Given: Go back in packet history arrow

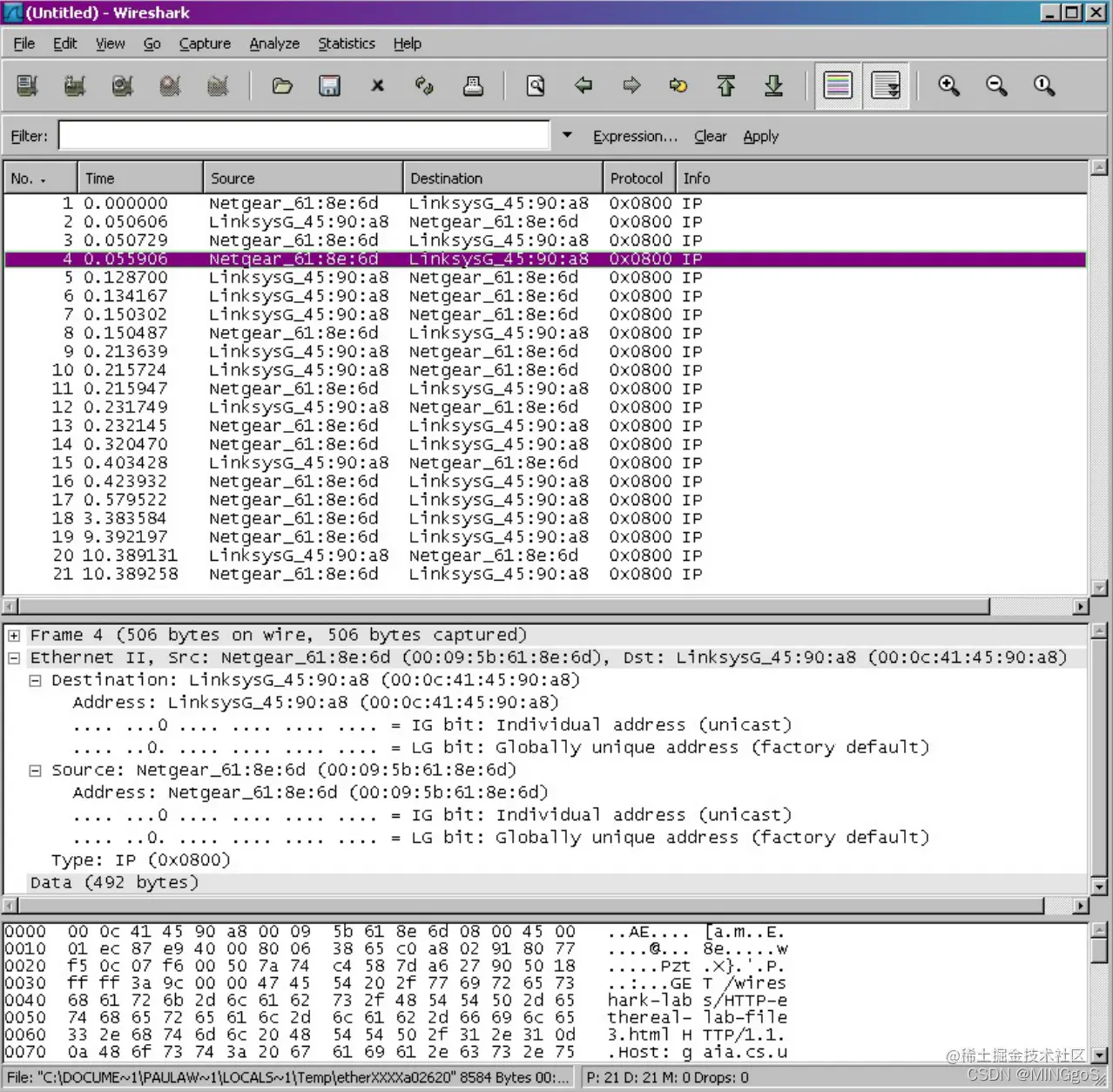Looking at the screenshot, I should [x=583, y=85].
